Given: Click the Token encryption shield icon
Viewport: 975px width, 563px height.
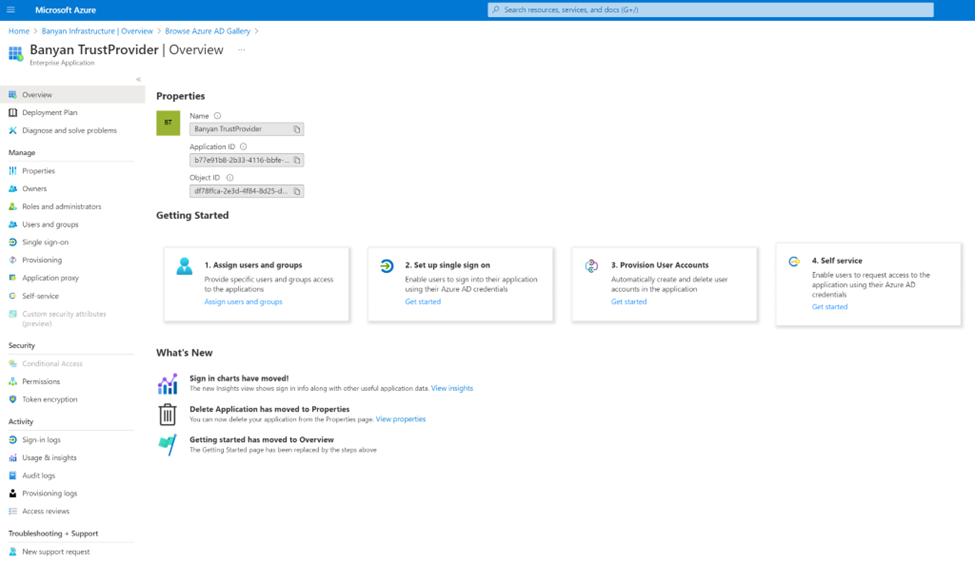Looking at the screenshot, I should point(12,399).
